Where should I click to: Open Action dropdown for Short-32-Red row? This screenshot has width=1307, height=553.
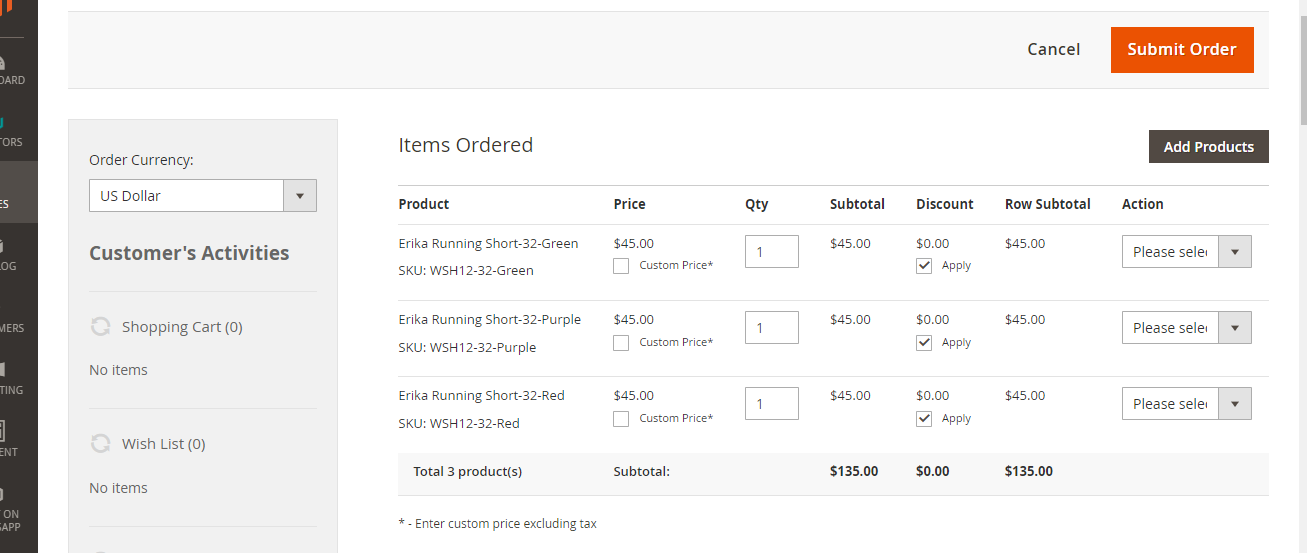tap(1186, 404)
